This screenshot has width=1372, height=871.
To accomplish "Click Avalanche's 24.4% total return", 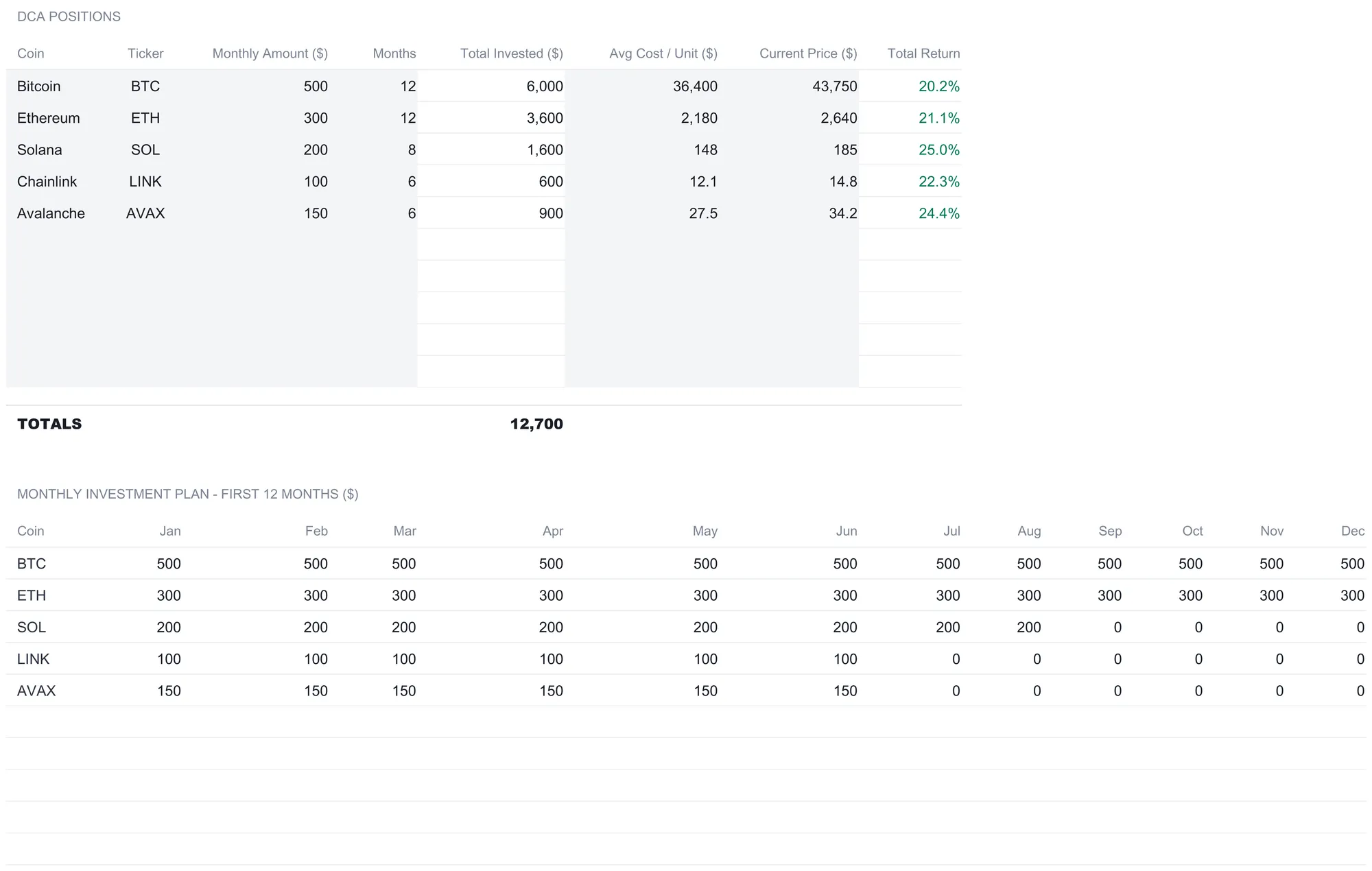I will [939, 213].
